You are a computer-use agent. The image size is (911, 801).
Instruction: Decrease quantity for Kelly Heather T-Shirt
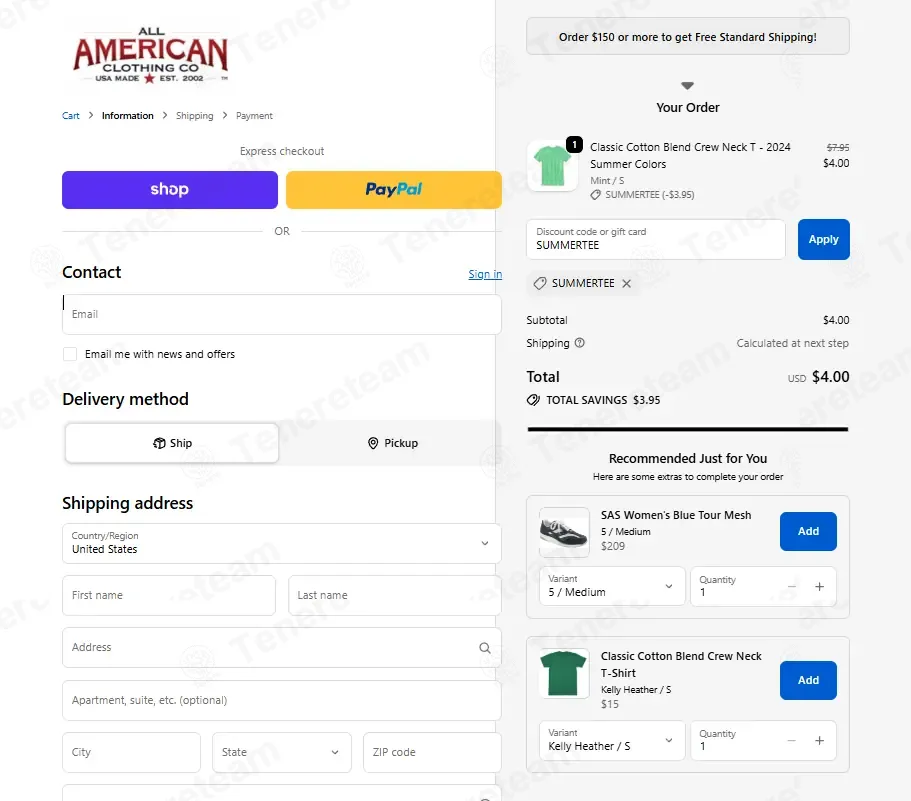coord(791,741)
